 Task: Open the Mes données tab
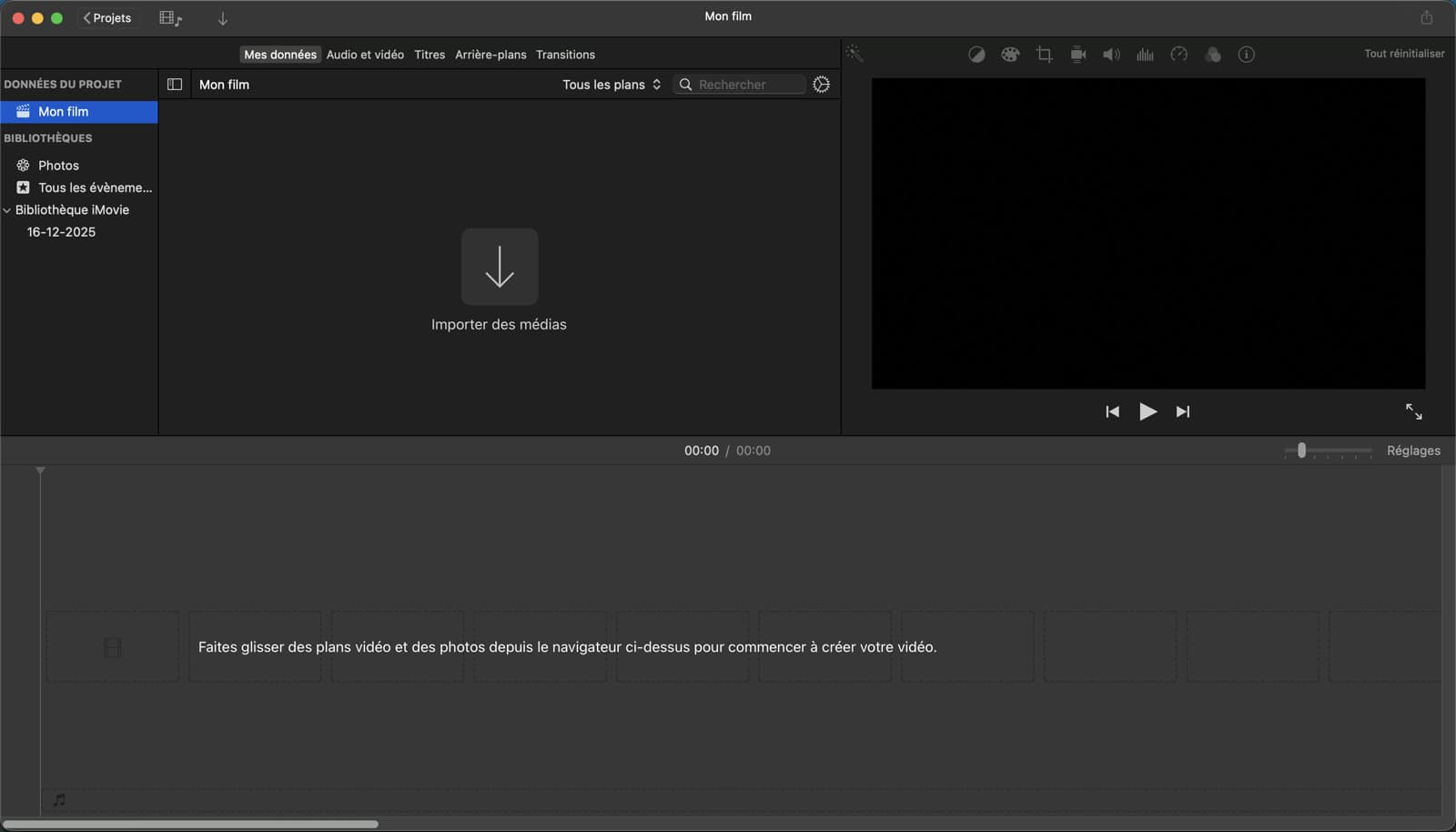(x=280, y=55)
